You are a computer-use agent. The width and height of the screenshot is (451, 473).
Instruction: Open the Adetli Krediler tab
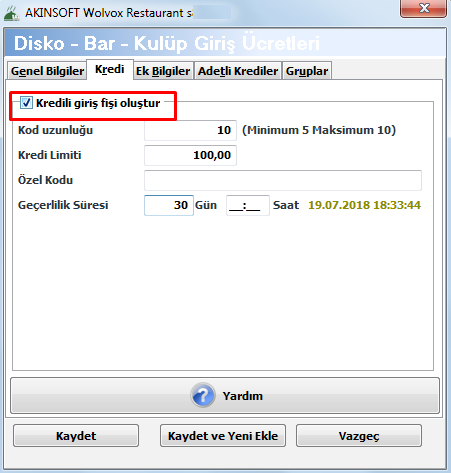coord(238,71)
